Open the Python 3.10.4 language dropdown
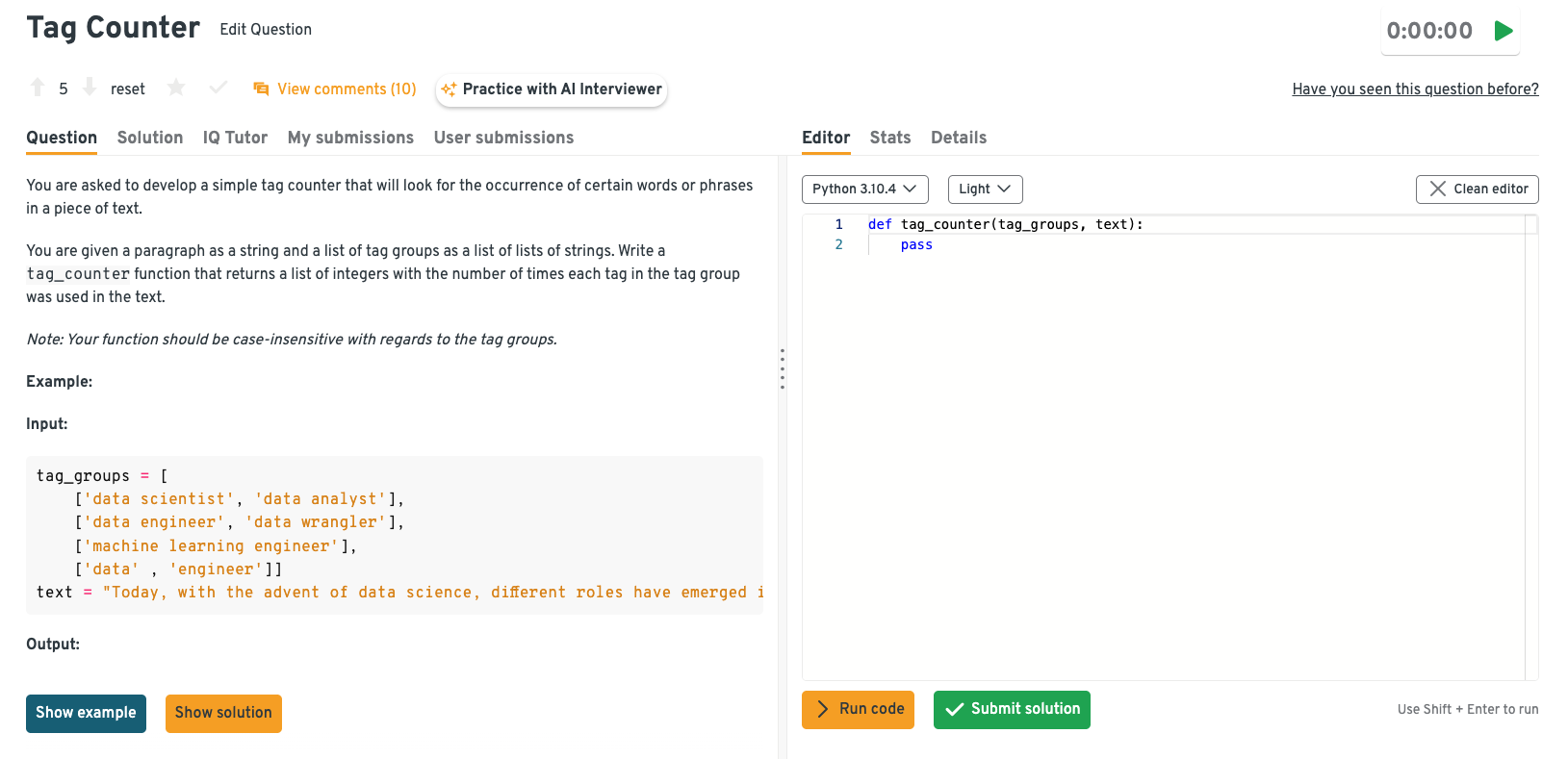Image resolution: width=1568 pixels, height=759 pixels. coord(863,190)
